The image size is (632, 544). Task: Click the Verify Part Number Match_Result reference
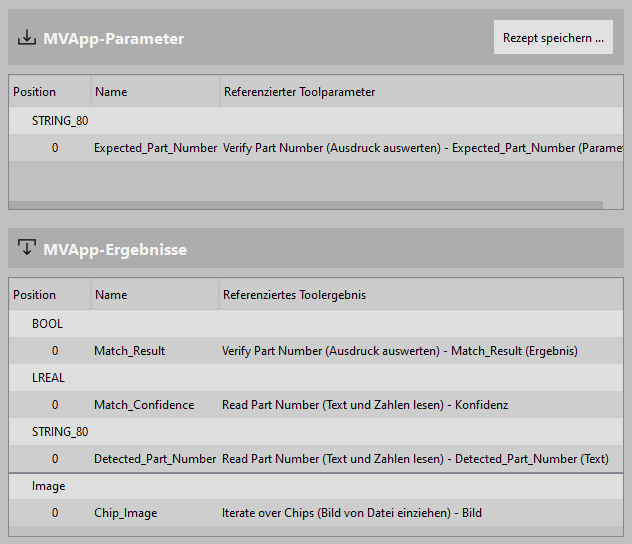click(400, 351)
